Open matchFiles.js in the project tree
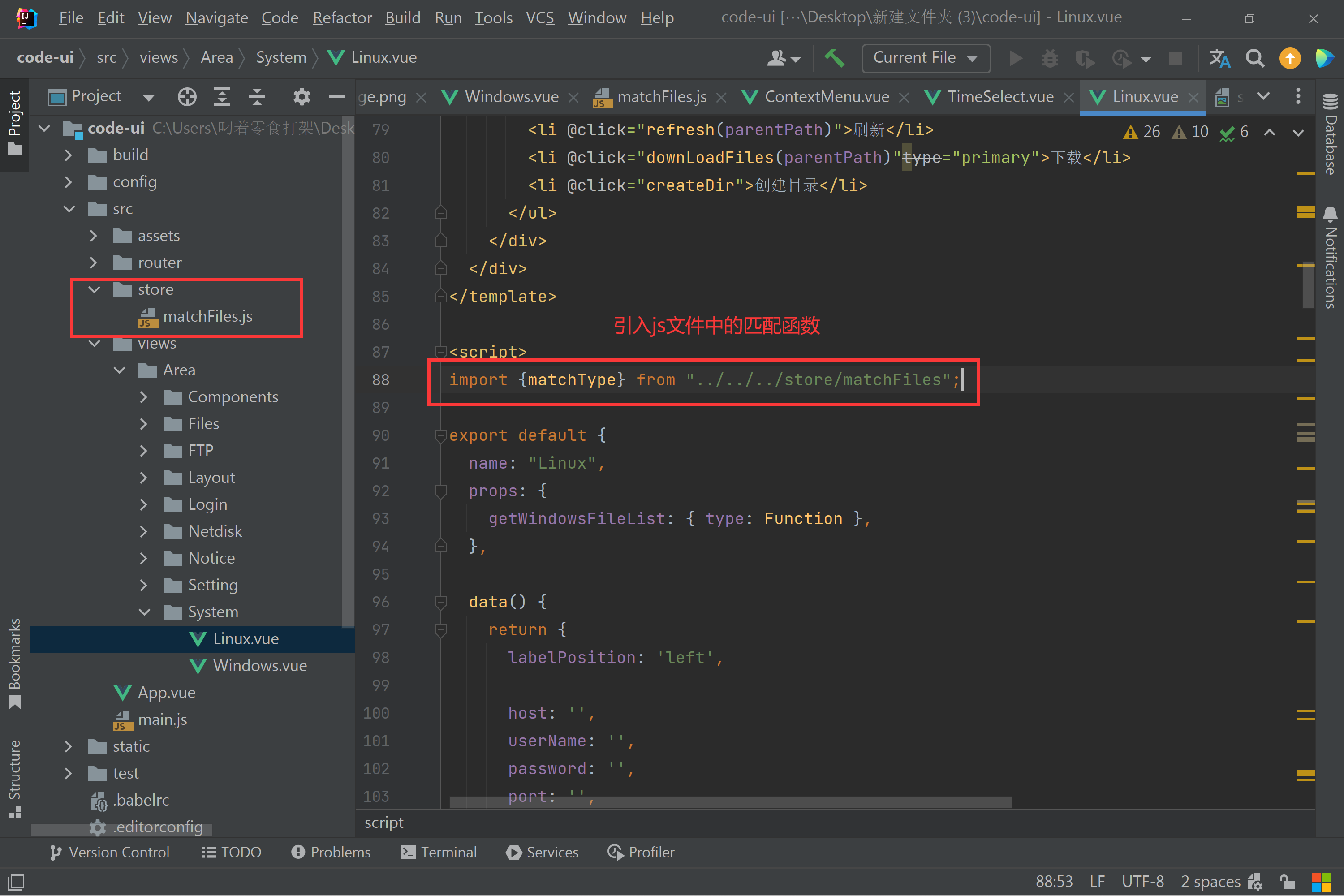 (207, 317)
